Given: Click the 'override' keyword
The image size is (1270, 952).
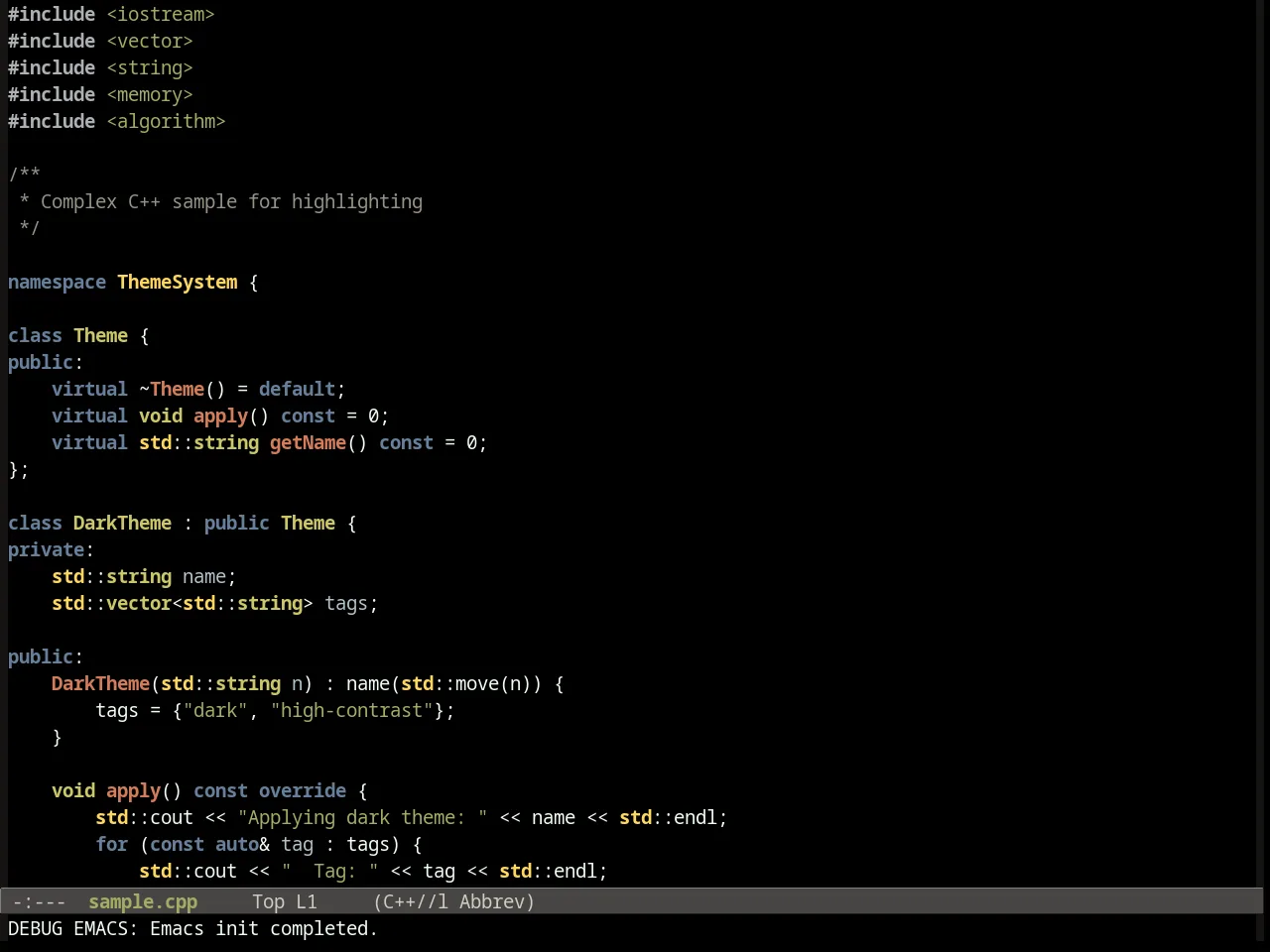Looking at the screenshot, I should click(303, 790).
